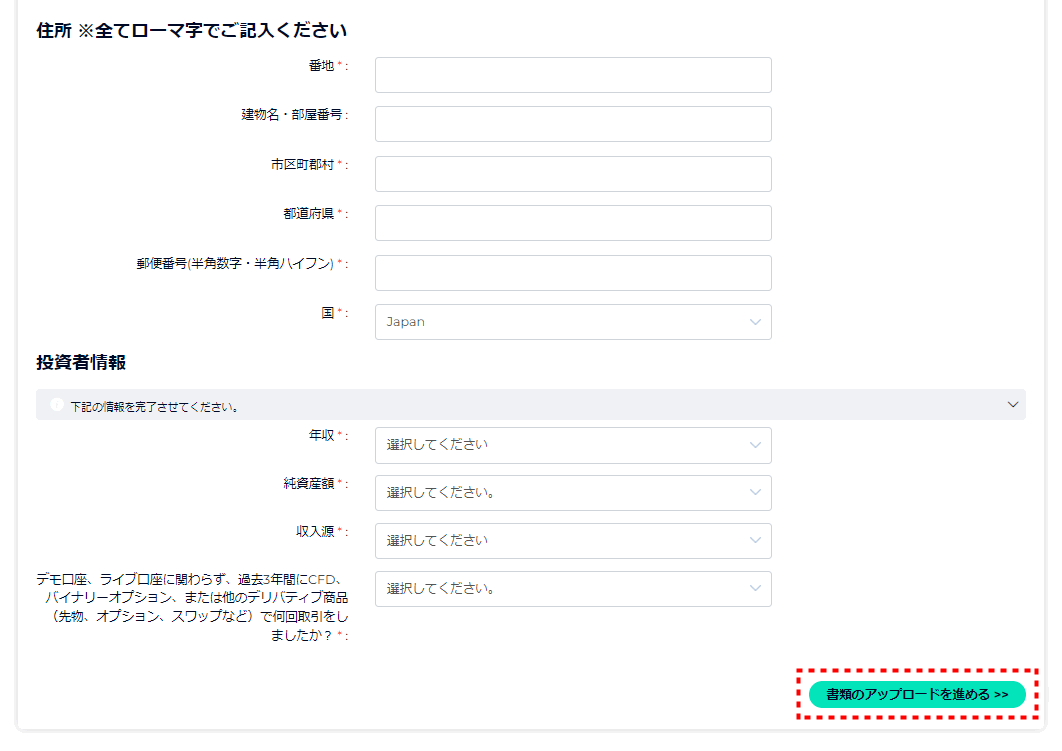Click the デモ口座、ライブ口座に関わらず question text
The width and height of the screenshot is (1062, 751).
coord(192,607)
